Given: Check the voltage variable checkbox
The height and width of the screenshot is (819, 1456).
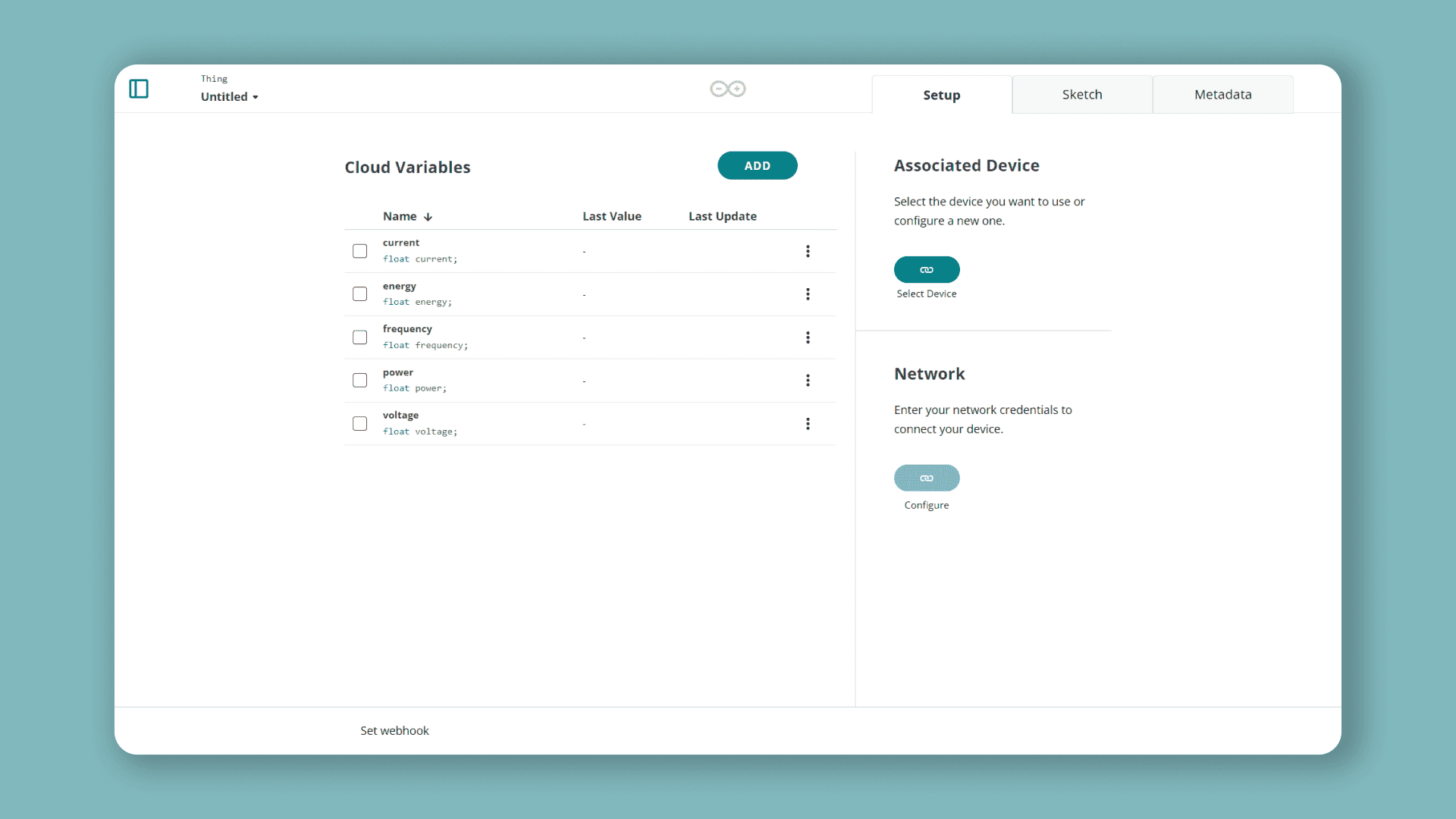Looking at the screenshot, I should pyautogui.click(x=360, y=424).
